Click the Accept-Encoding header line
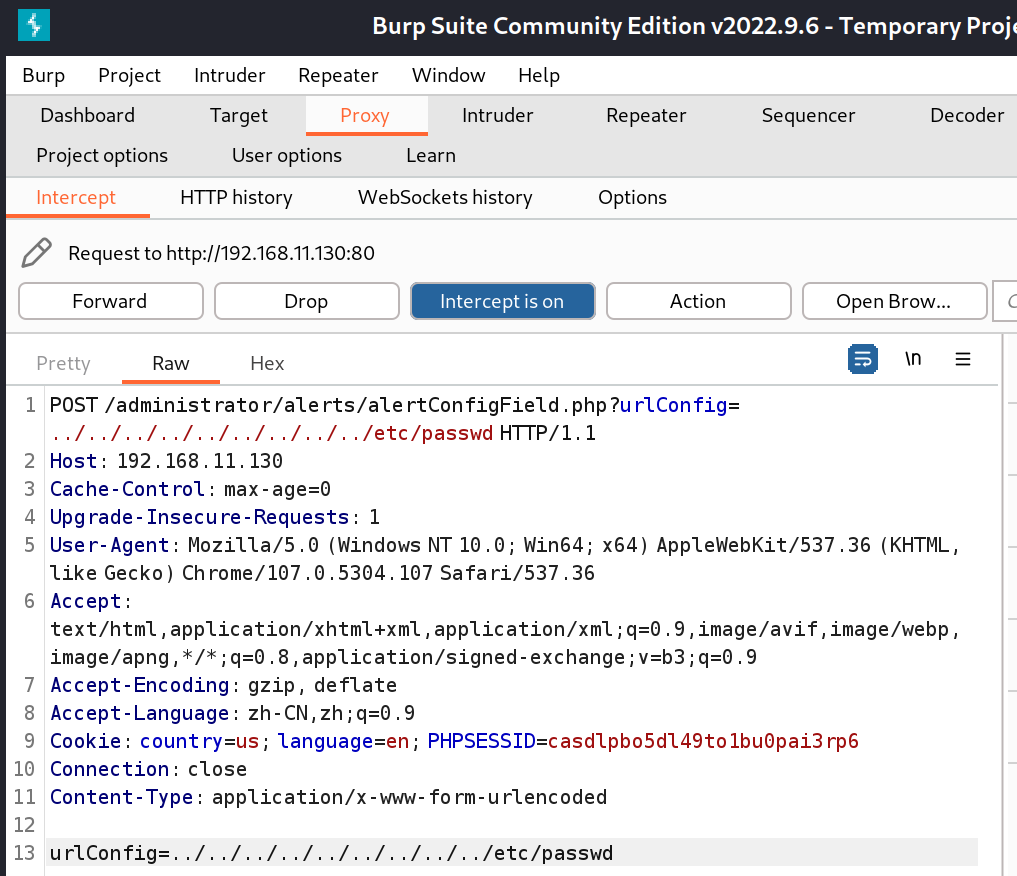This screenshot has width=1017, height=876. [223, 685]
